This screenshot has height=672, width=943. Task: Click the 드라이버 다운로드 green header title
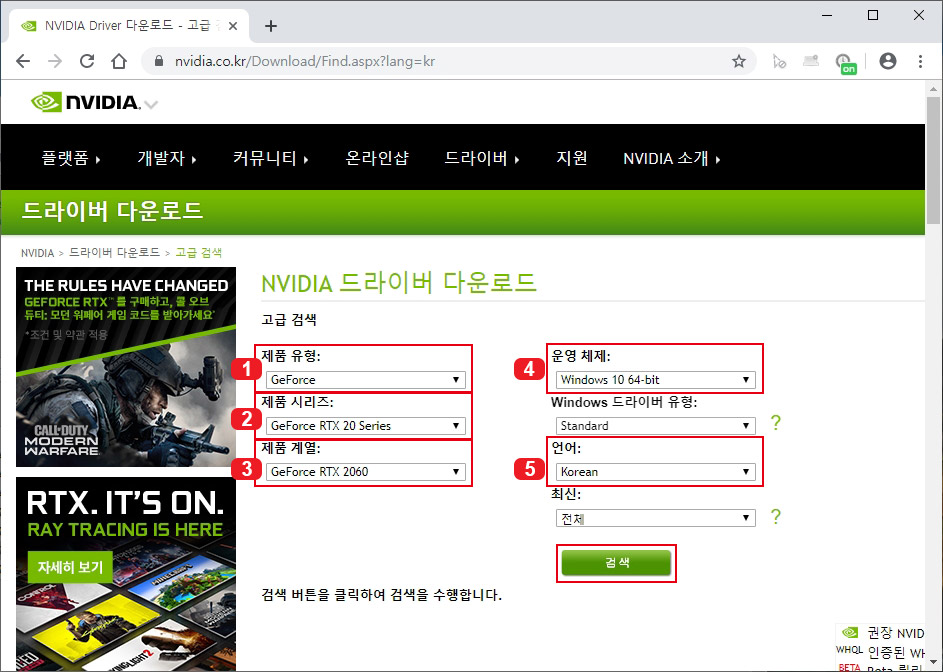pos(112,211)
